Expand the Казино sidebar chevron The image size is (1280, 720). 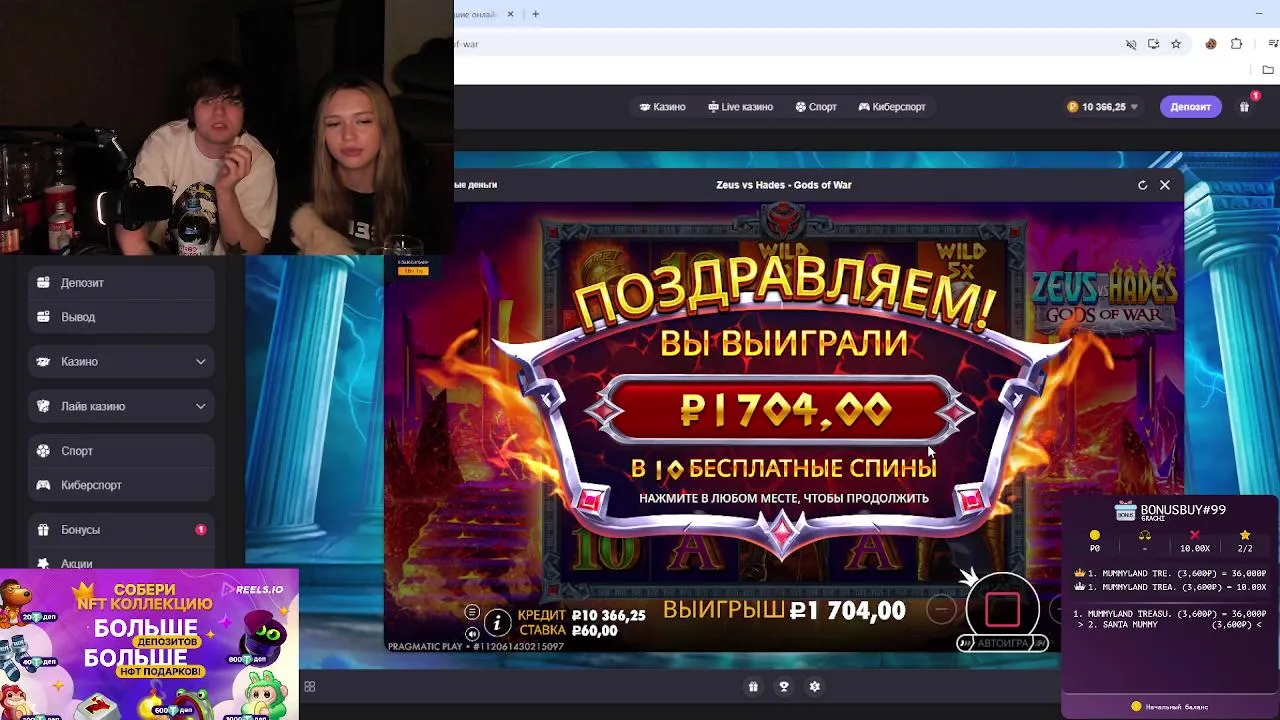pyautogui.click(x=201, y=362)
